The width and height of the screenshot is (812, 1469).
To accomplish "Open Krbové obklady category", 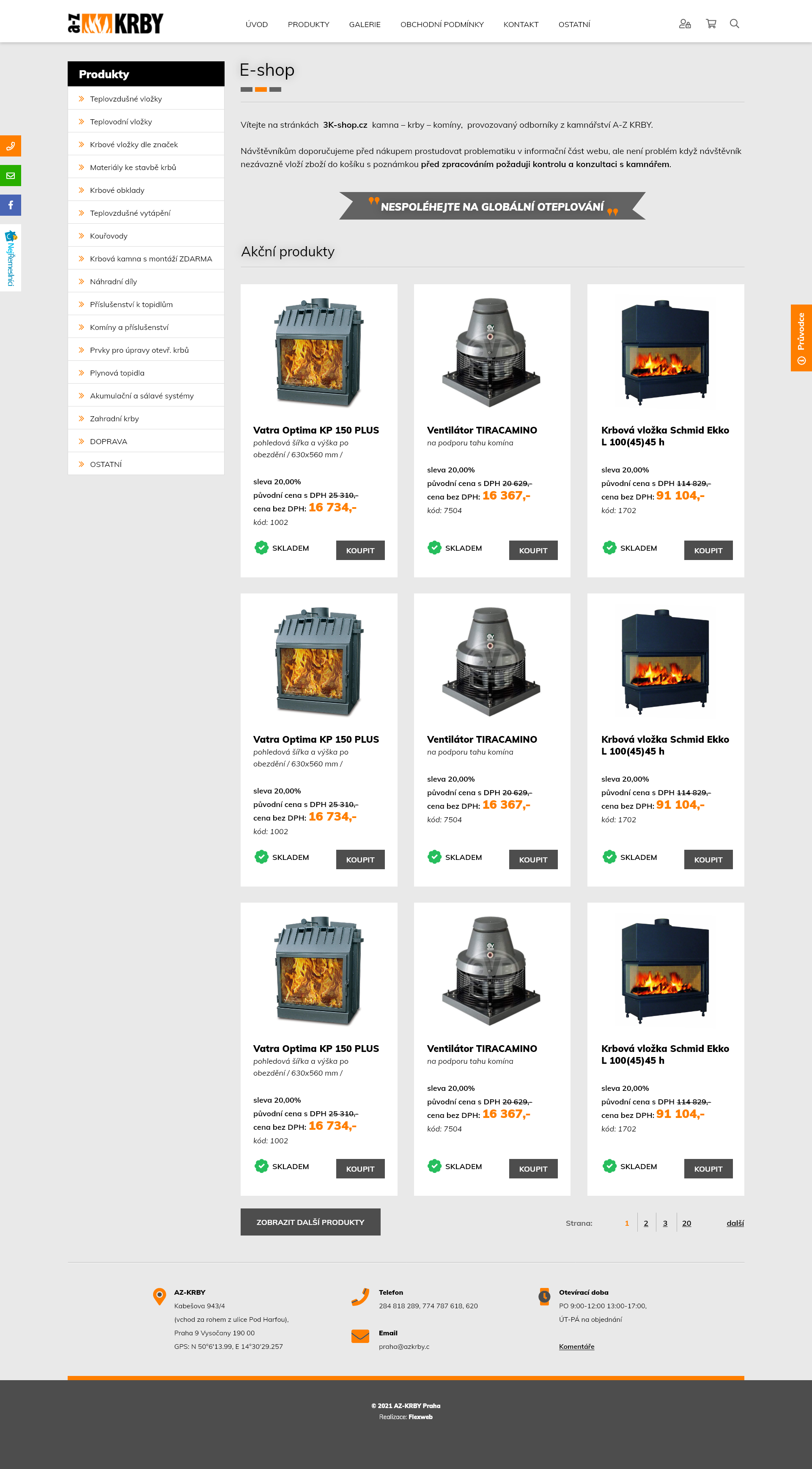I will (x=146, y=190).
